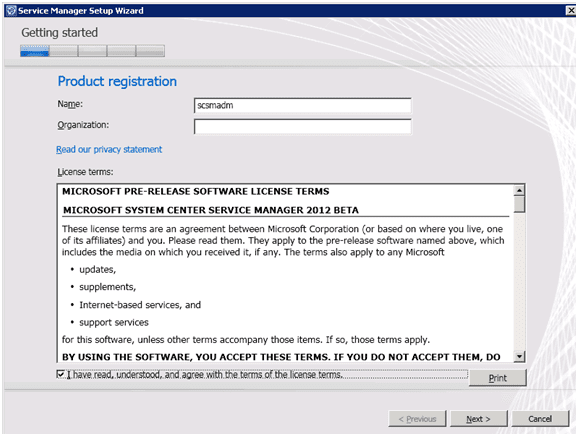Image resolution: width=576 pixels, height=434 pixels.
Task: Click the Cancel button
Action: coord(540,419)
